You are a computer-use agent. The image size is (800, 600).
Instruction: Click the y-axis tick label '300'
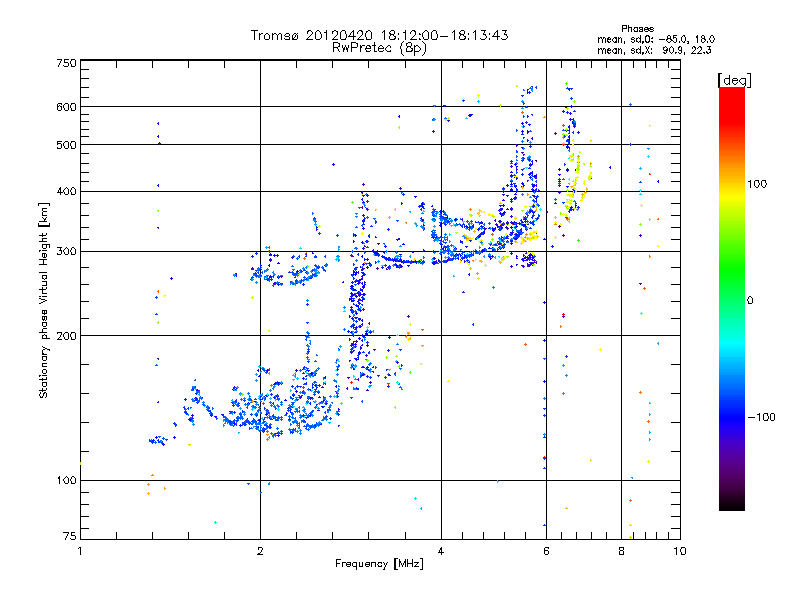pyautogui.click(x=66, y=252)
